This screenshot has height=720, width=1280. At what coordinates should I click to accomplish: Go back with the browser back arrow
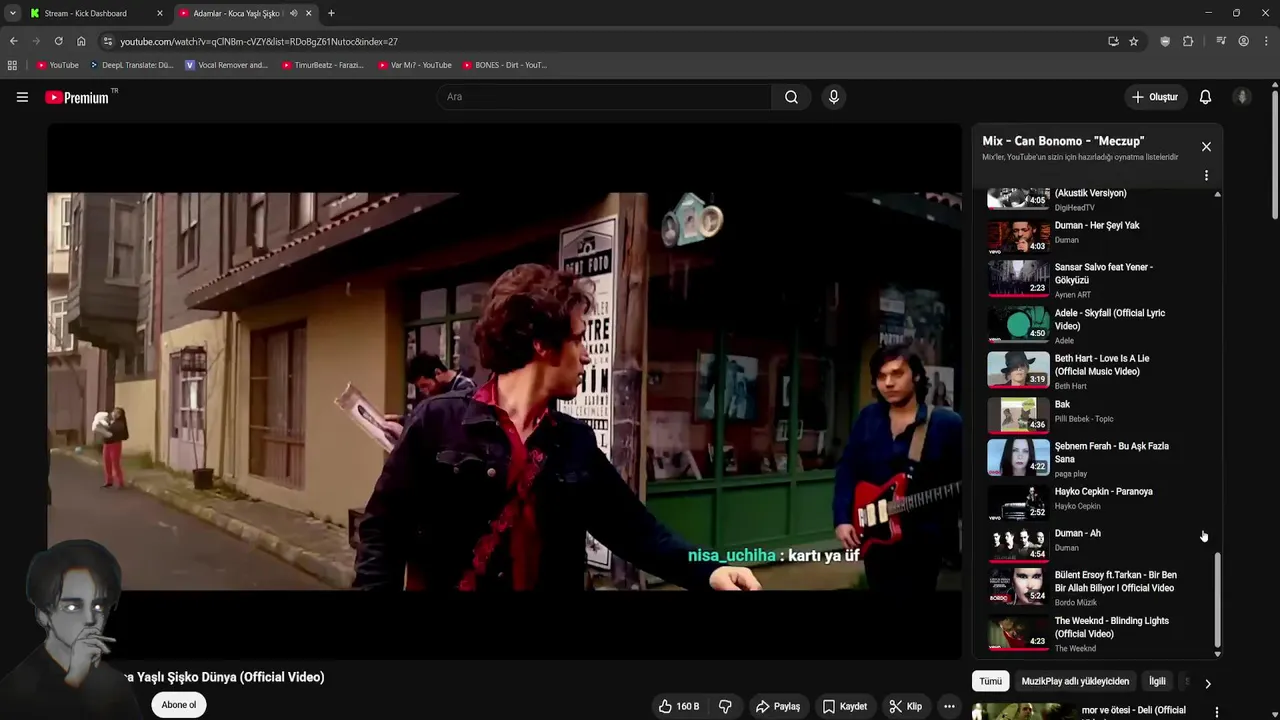pyautogui.click(x=13, y=41)
